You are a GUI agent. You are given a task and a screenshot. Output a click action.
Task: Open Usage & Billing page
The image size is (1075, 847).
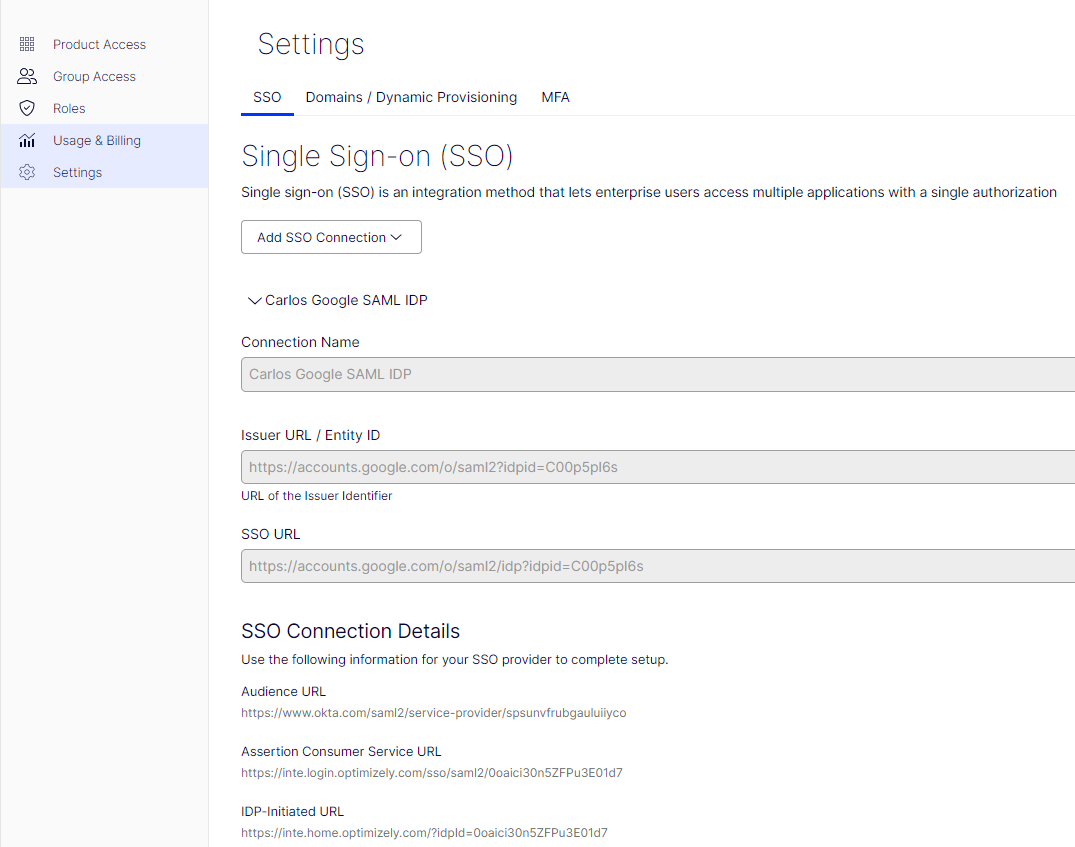click(96, 140)
